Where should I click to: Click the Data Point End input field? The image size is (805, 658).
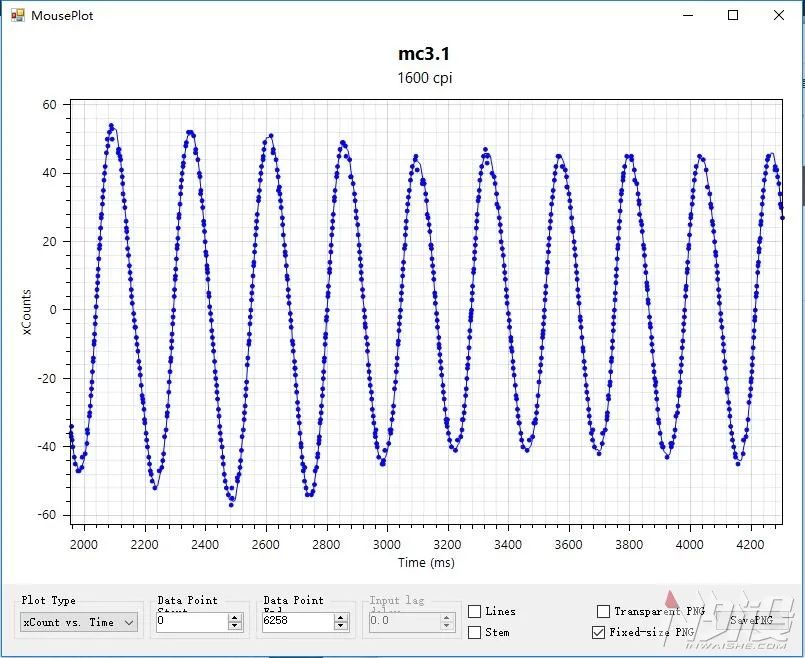pyautogui.click(x=297, y=622)
